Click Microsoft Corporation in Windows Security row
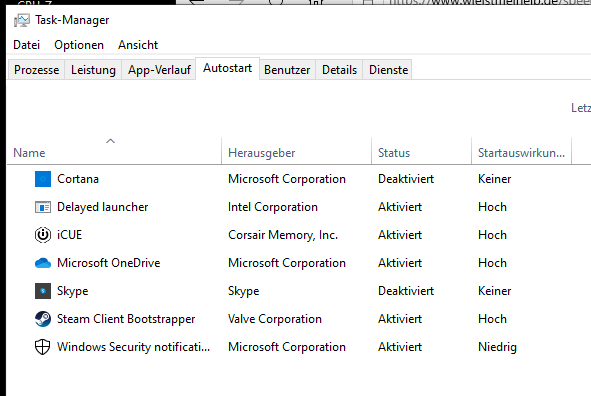The height and width of the screenshot is (396, 591). click(287, 347)
